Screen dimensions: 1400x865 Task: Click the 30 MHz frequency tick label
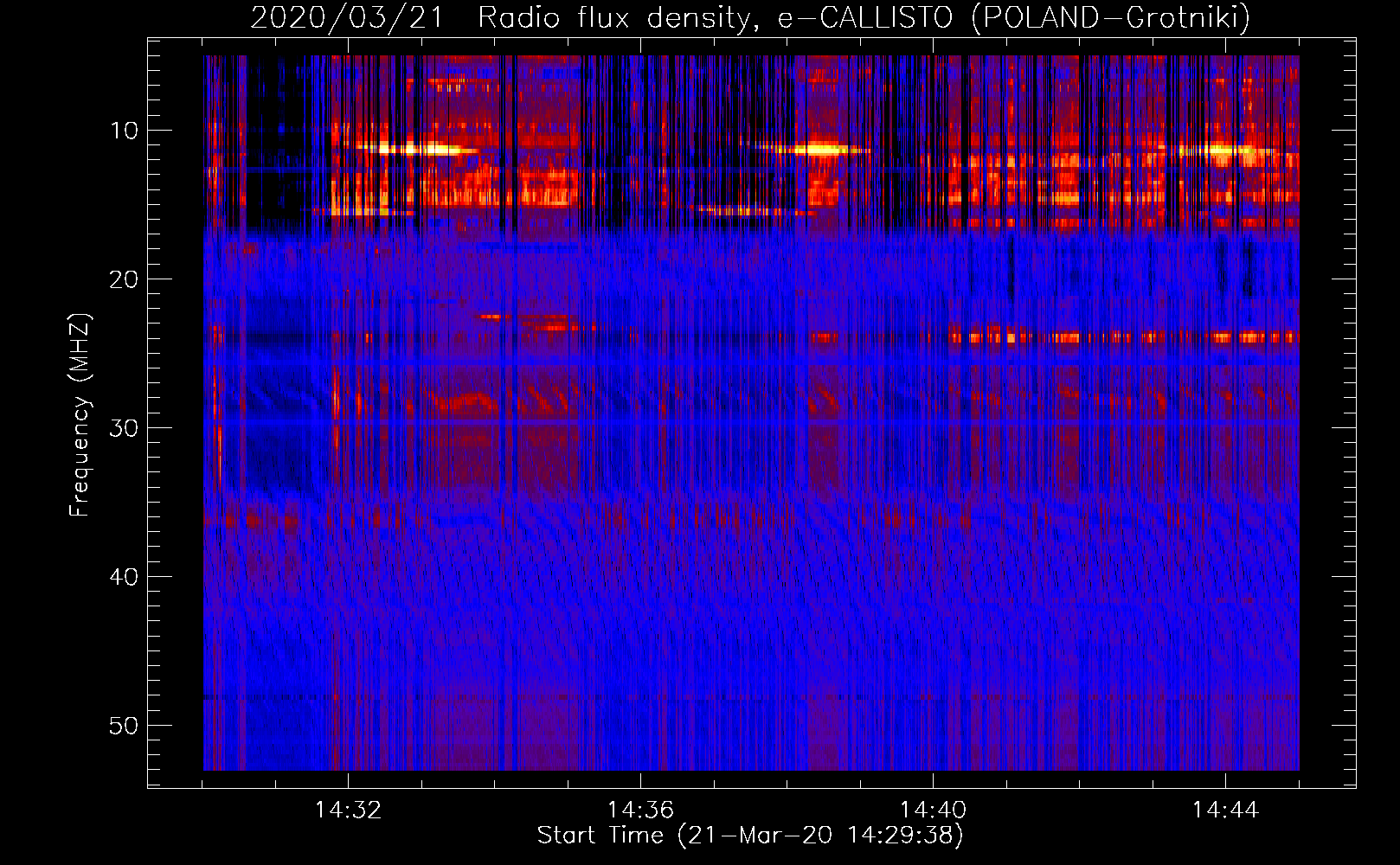tap(124, 428)
